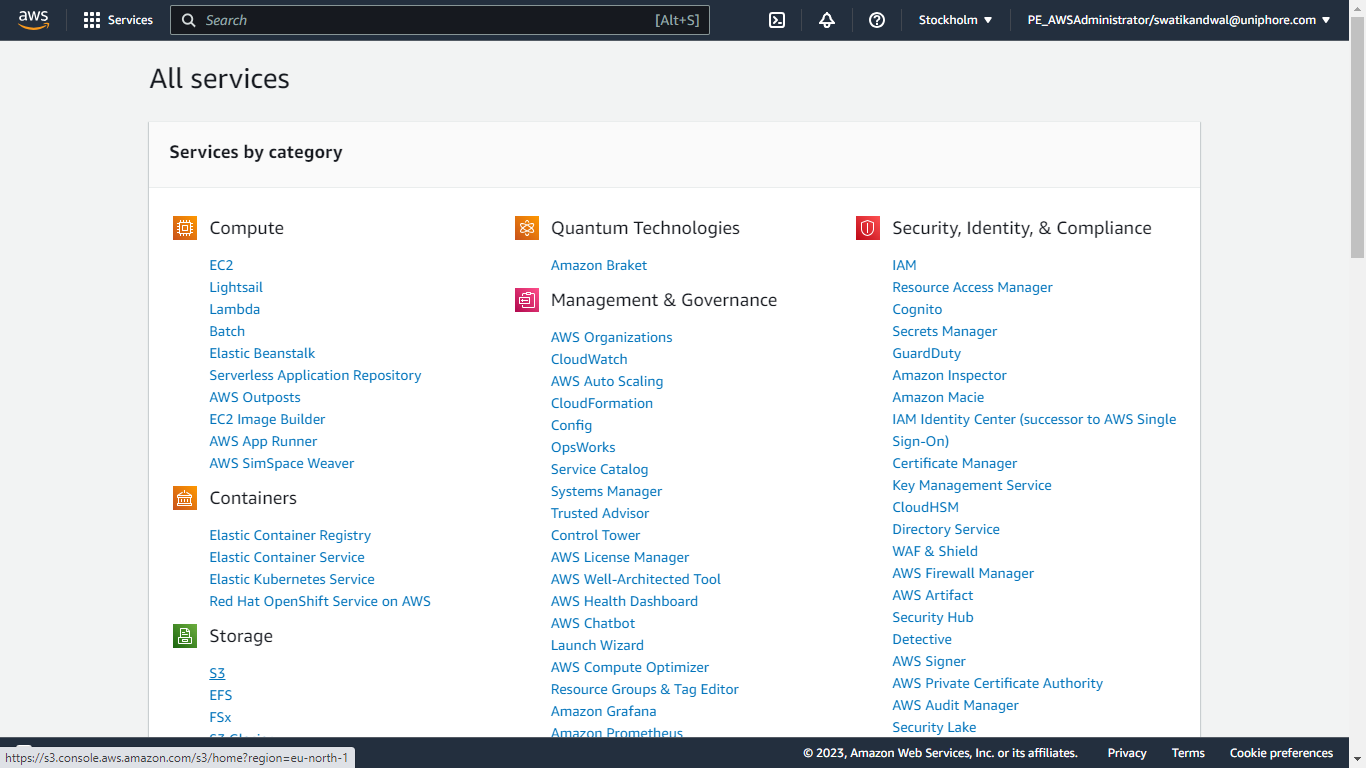Open IAM Identity Center link
This screenshot has height=768, width=1366.
pos(1034,430)
